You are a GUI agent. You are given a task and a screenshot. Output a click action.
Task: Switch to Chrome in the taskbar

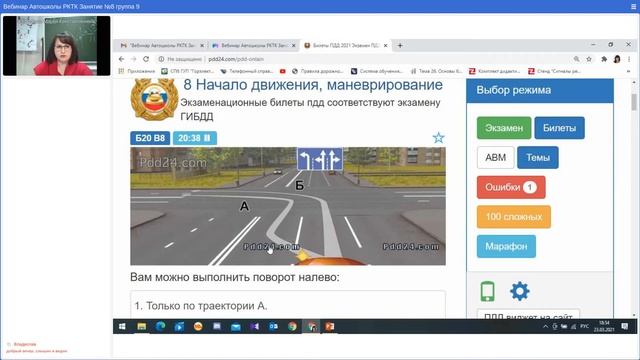[x=292, y=326]
